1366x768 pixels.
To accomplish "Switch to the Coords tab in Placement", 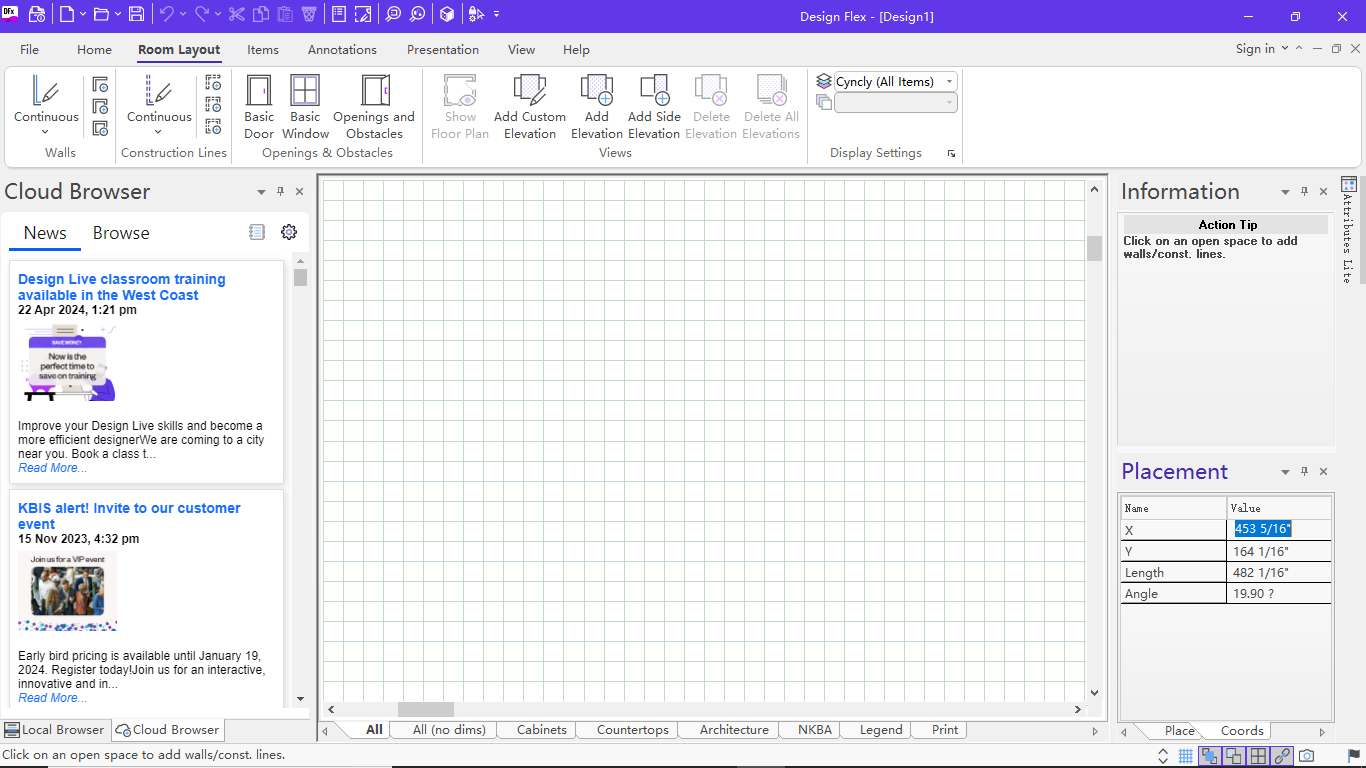I will coord(1242,731).
